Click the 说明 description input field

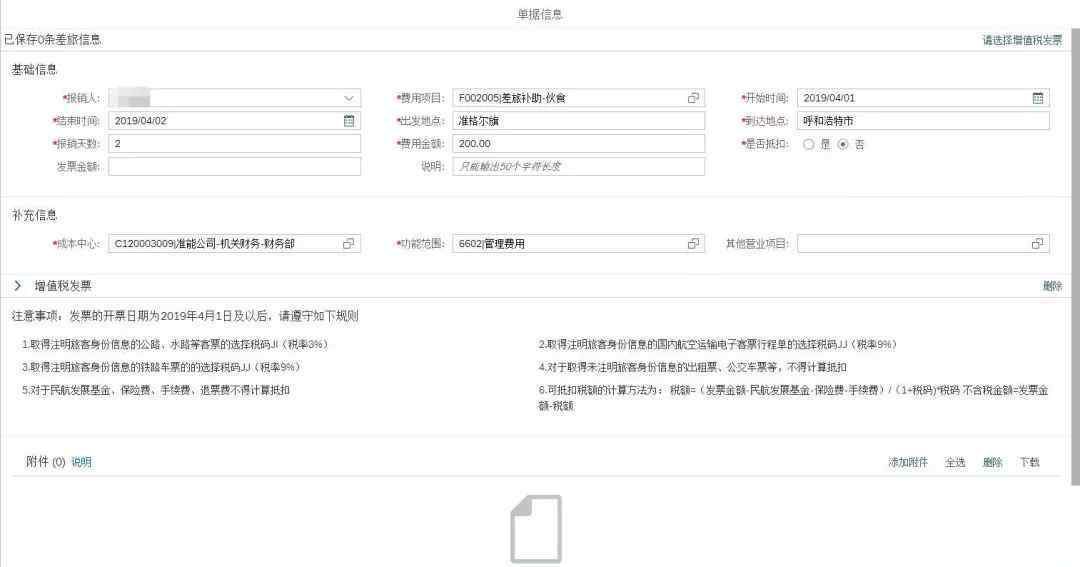tap(578, 167)
